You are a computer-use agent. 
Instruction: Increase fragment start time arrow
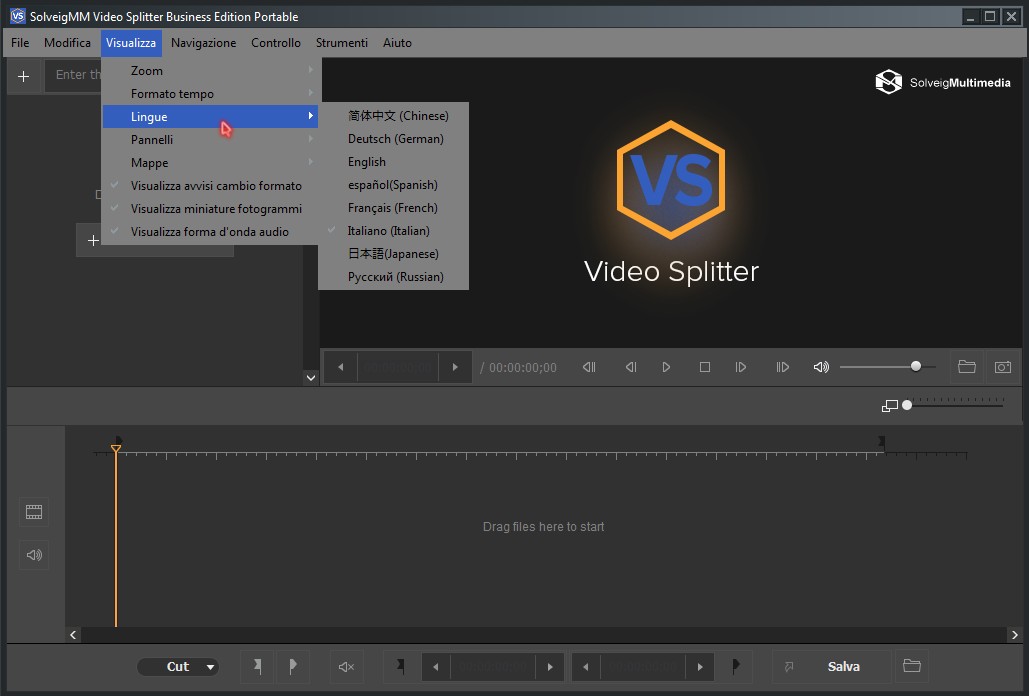click(550, 666)
